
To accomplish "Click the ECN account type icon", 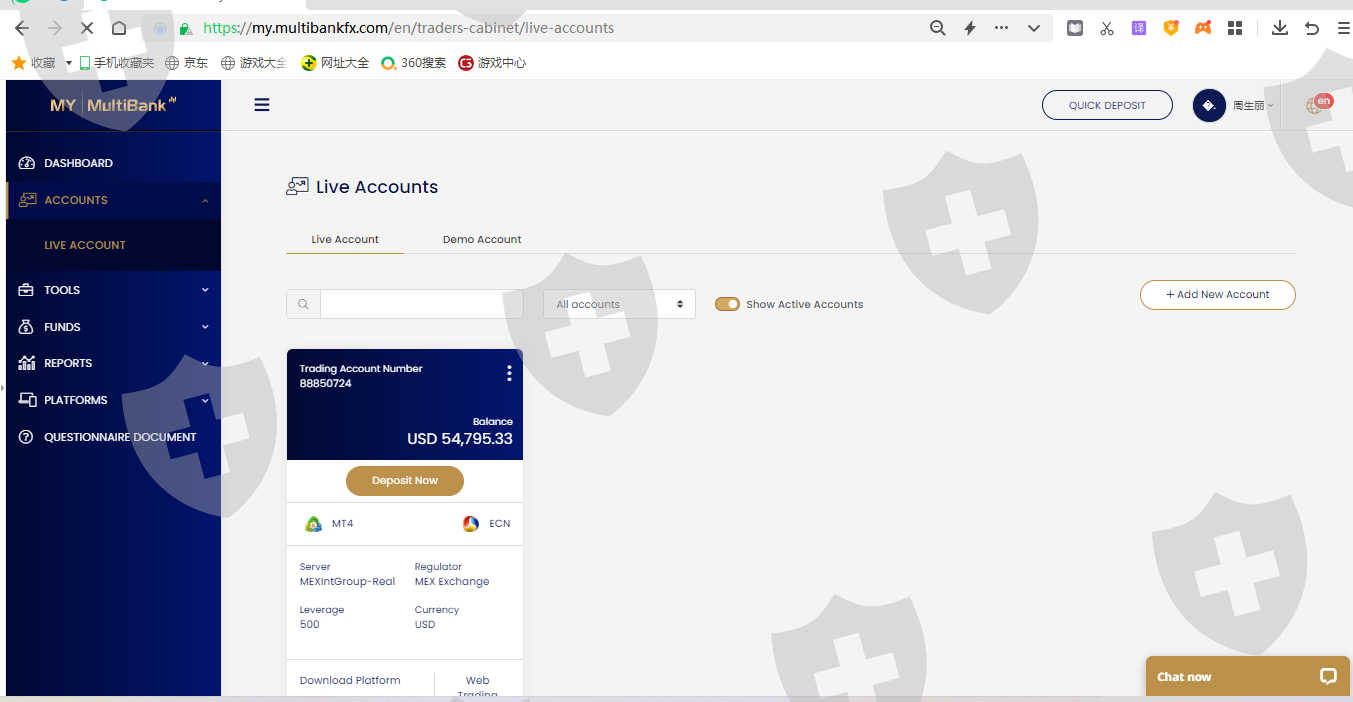I will click(471, 523).
